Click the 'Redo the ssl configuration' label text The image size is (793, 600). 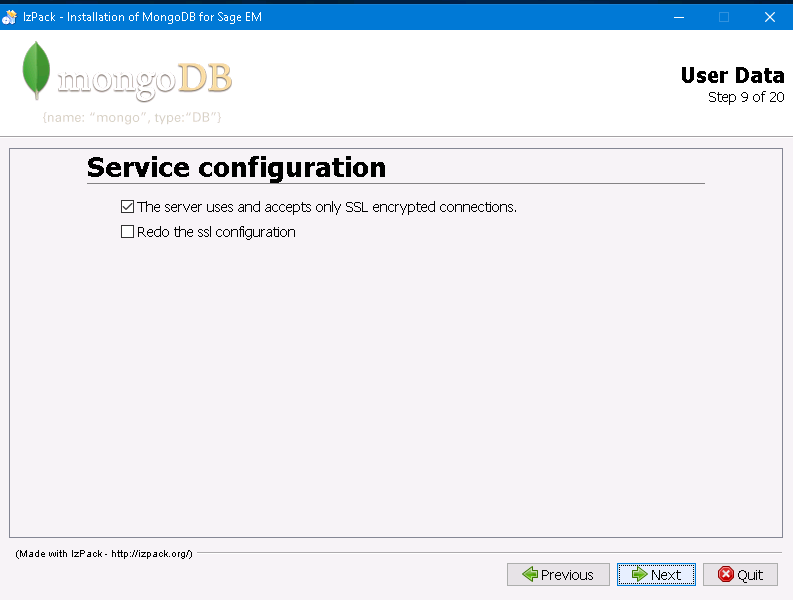[x=216, y=232]
